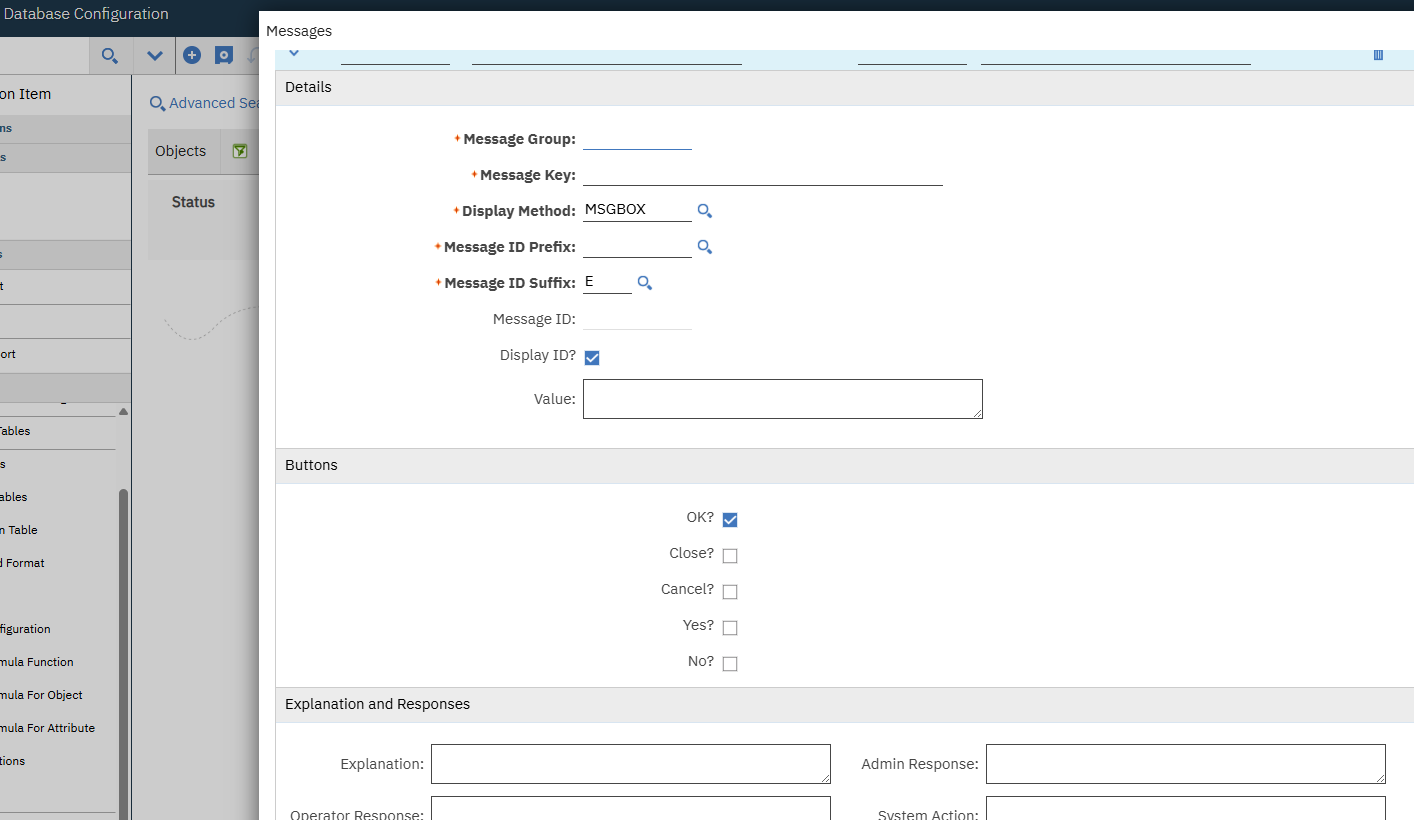Viewport: 1414px width, 820px height.
Task: Open Message ID Suffix lookup magnifier
Action: click(645, 283)
